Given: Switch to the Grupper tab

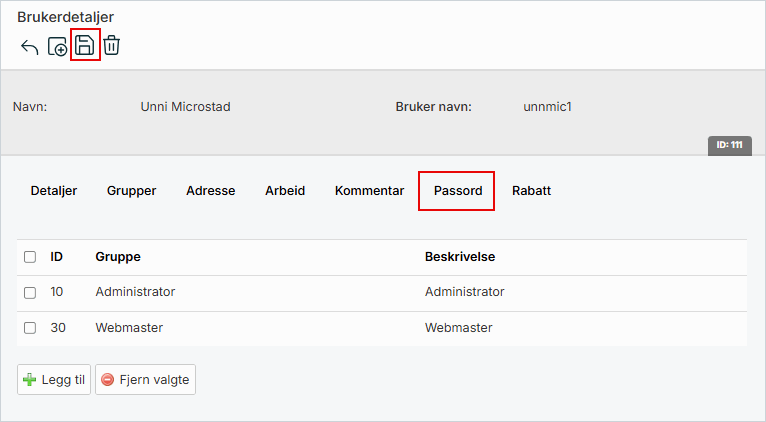Looking at the screenshot, I should [x=131, y=191].
